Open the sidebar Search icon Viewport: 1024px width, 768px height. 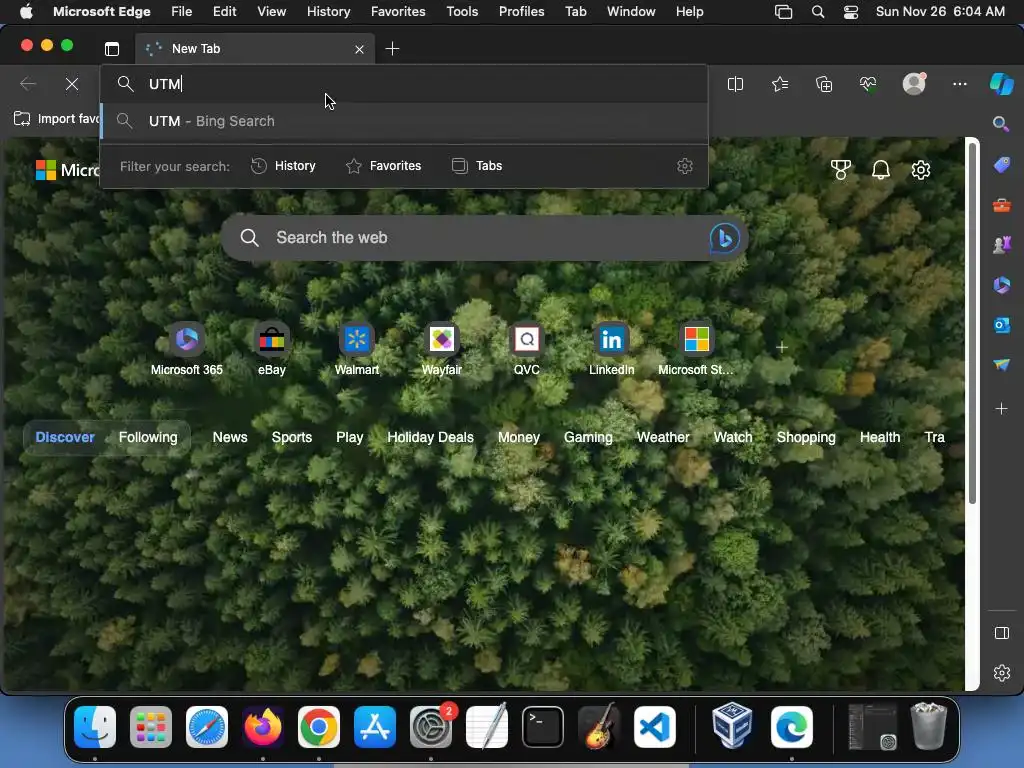click(1001, 123)
